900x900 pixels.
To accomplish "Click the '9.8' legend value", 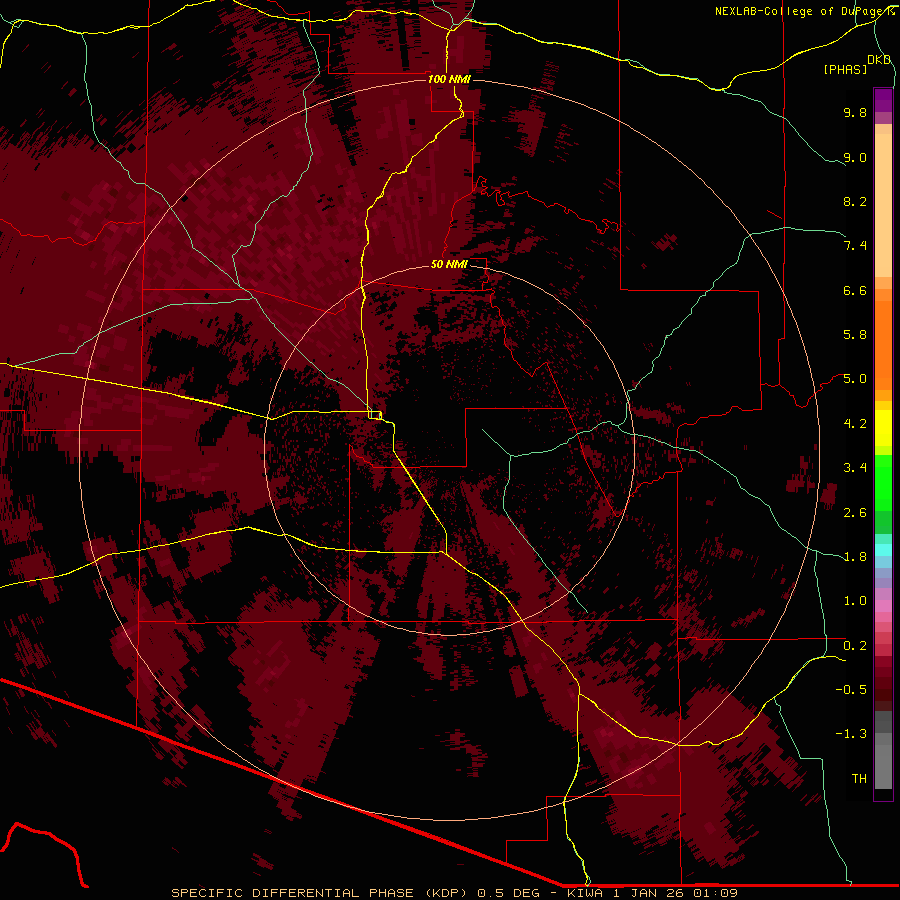I will [855, 112].
